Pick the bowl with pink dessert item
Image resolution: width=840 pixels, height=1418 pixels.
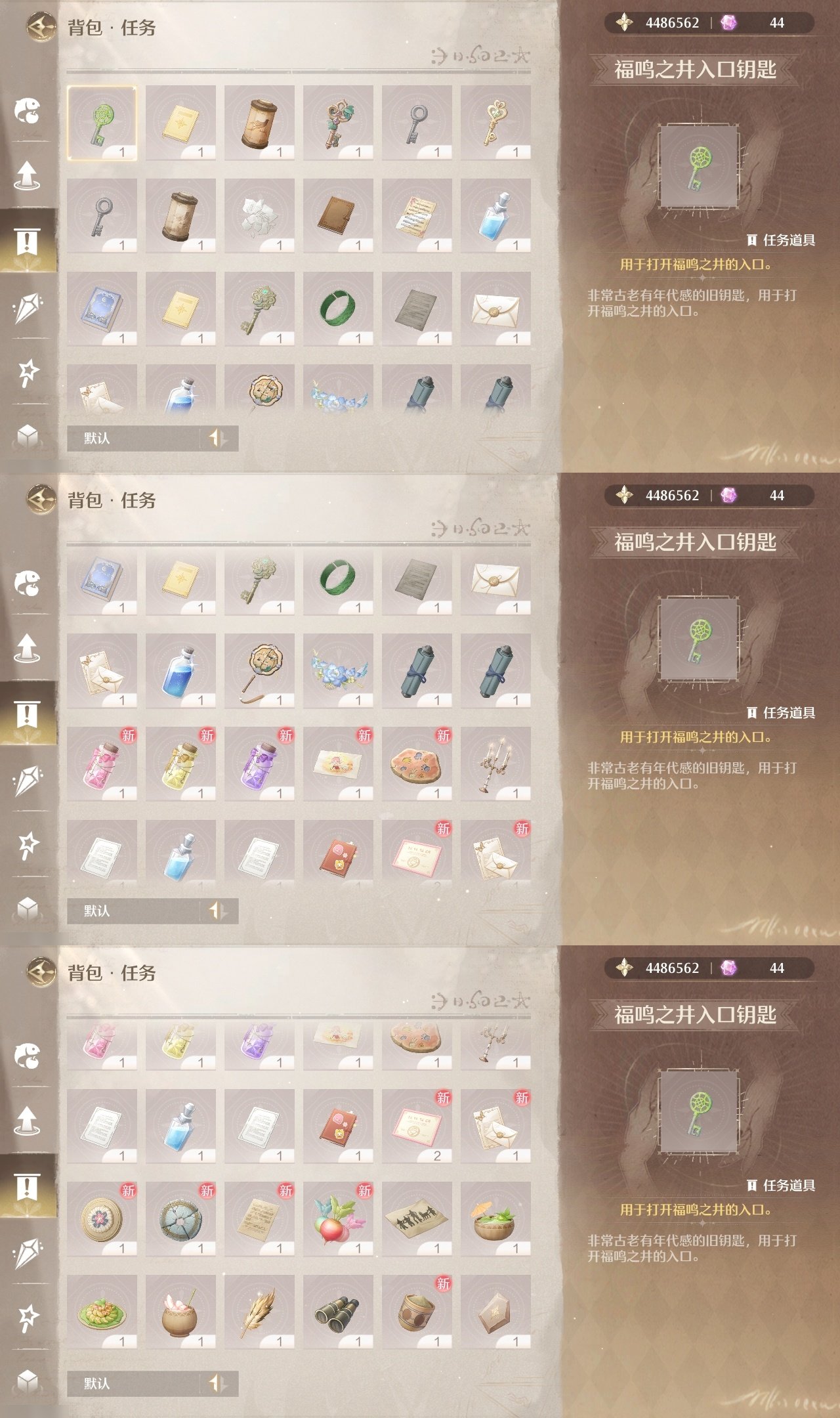180,1312
